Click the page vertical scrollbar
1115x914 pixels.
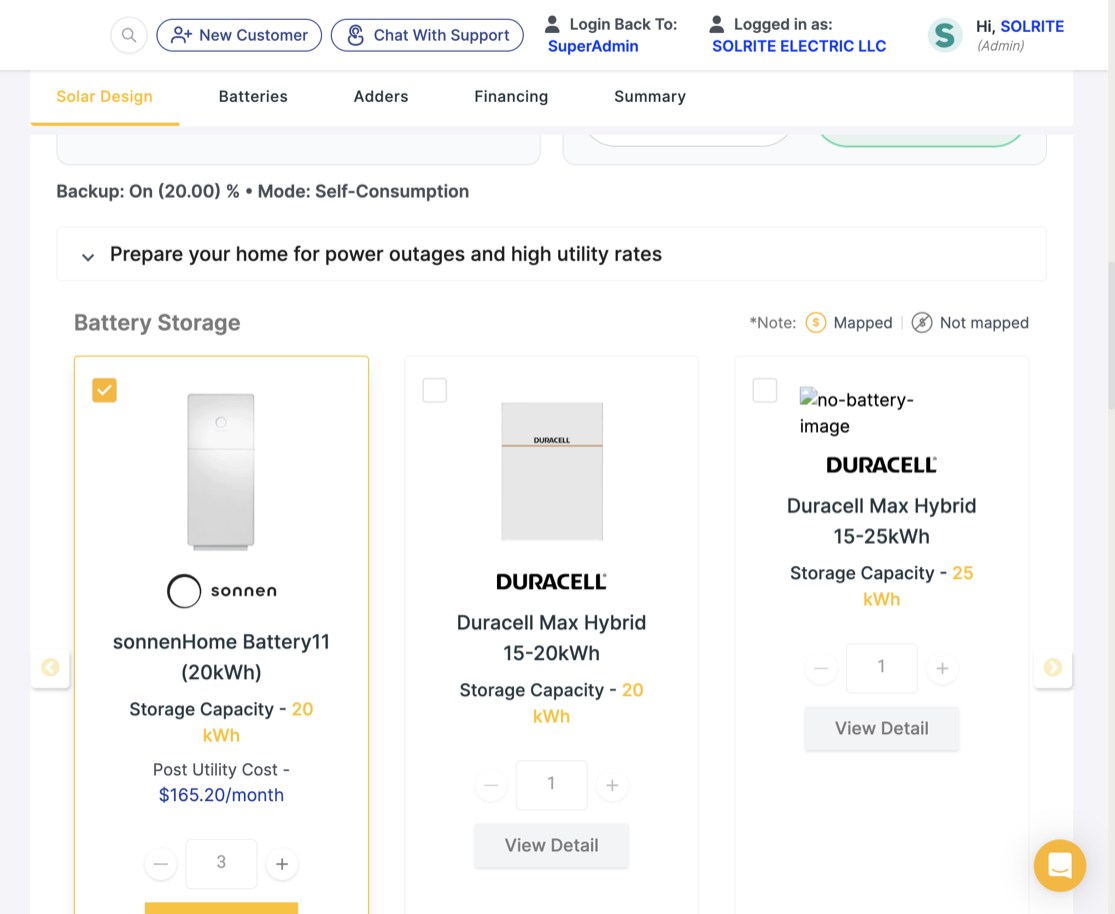[1111, 334]
